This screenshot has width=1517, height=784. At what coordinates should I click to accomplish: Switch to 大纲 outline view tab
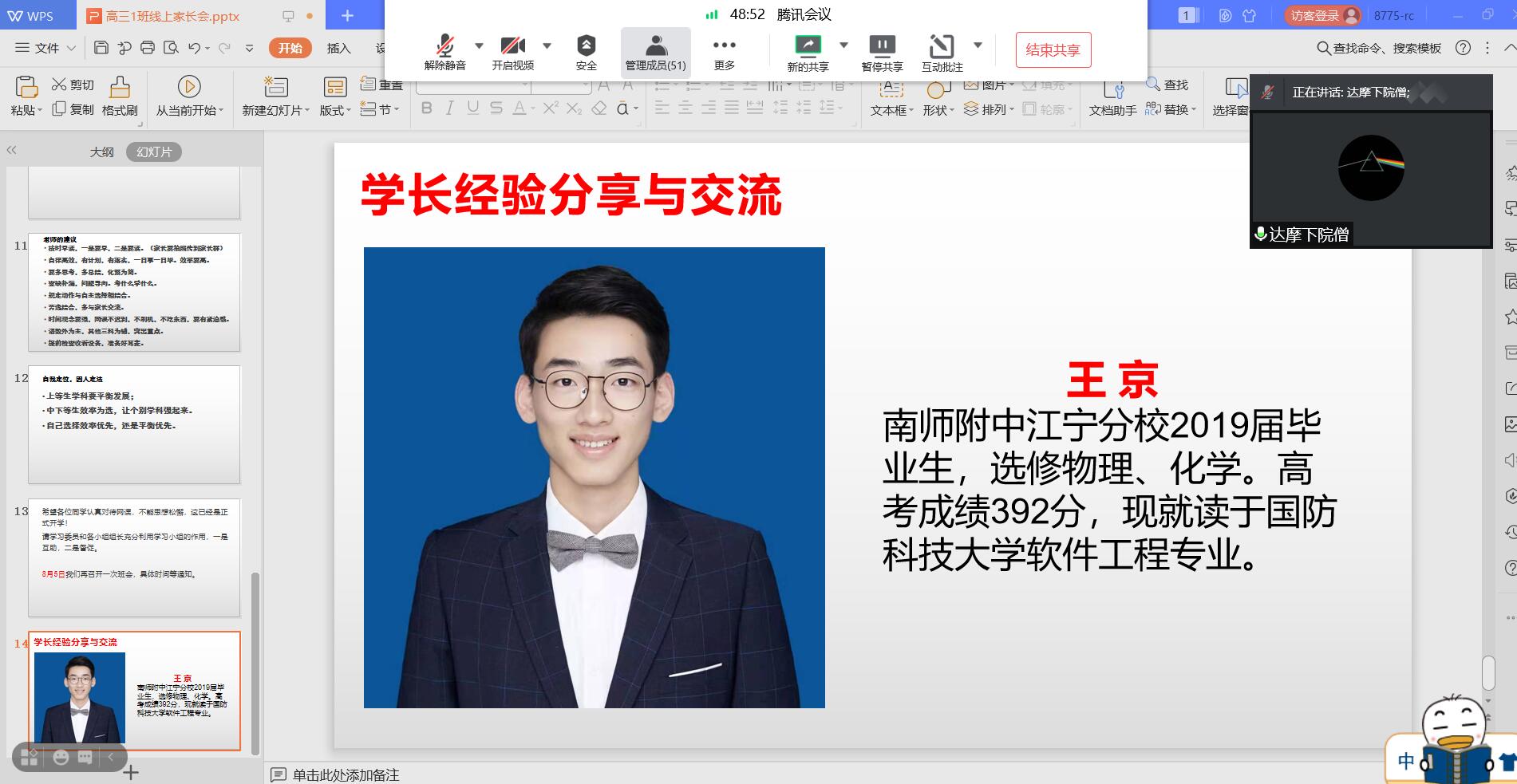101,152
